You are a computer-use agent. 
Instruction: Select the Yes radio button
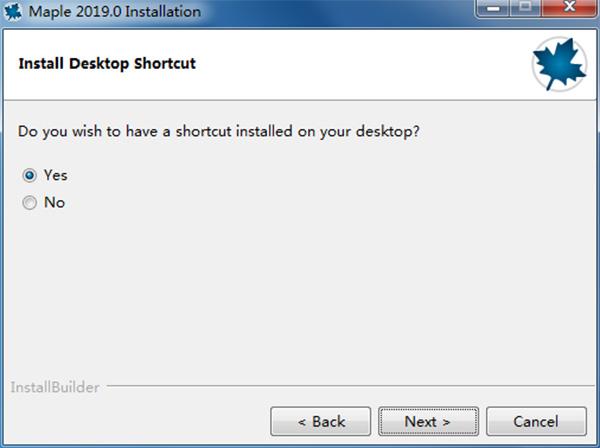29,176
